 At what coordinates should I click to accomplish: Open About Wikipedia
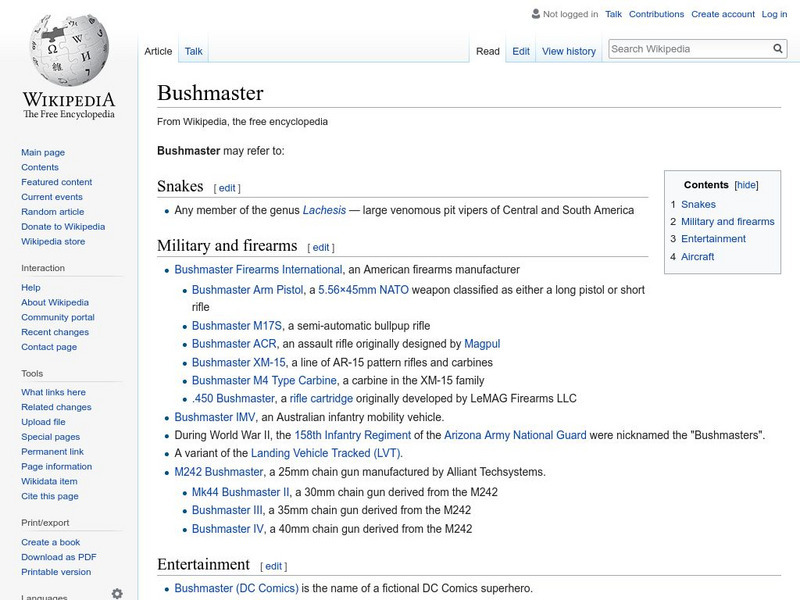55,303
